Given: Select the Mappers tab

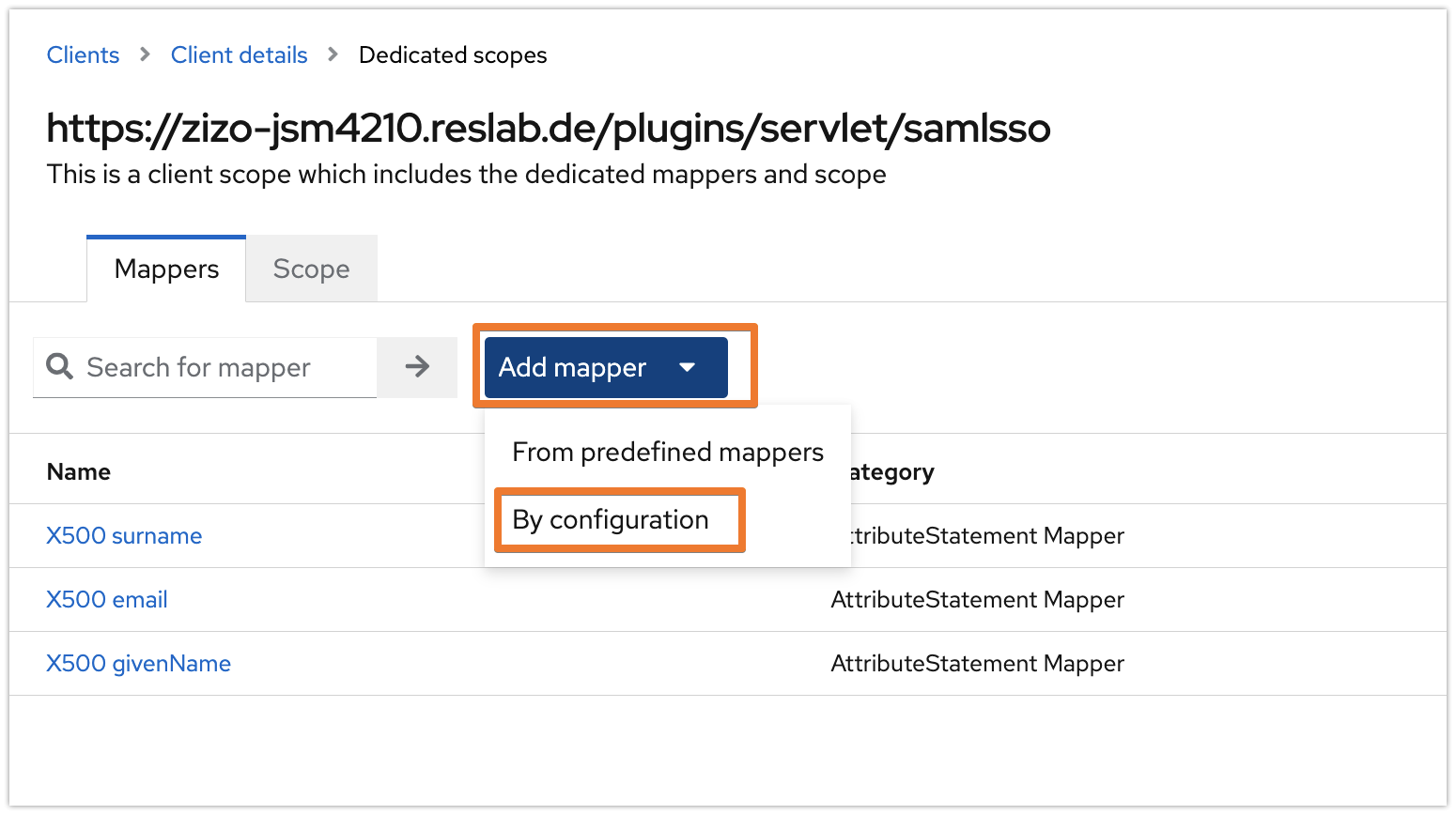Looking at the screenshot, I should pyautogui.click(x=165, y=269).
